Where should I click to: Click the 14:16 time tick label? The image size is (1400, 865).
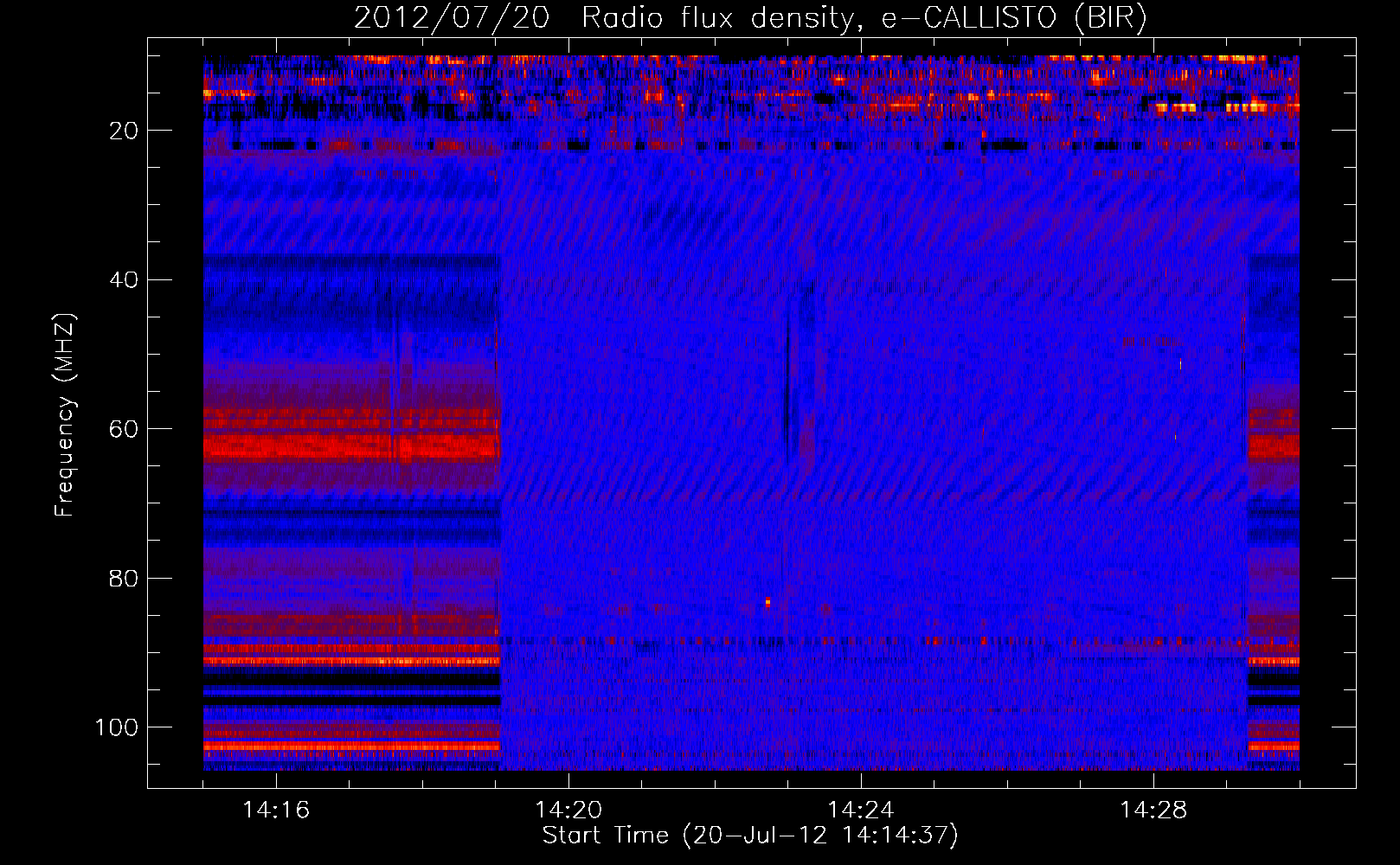point(276,810)
